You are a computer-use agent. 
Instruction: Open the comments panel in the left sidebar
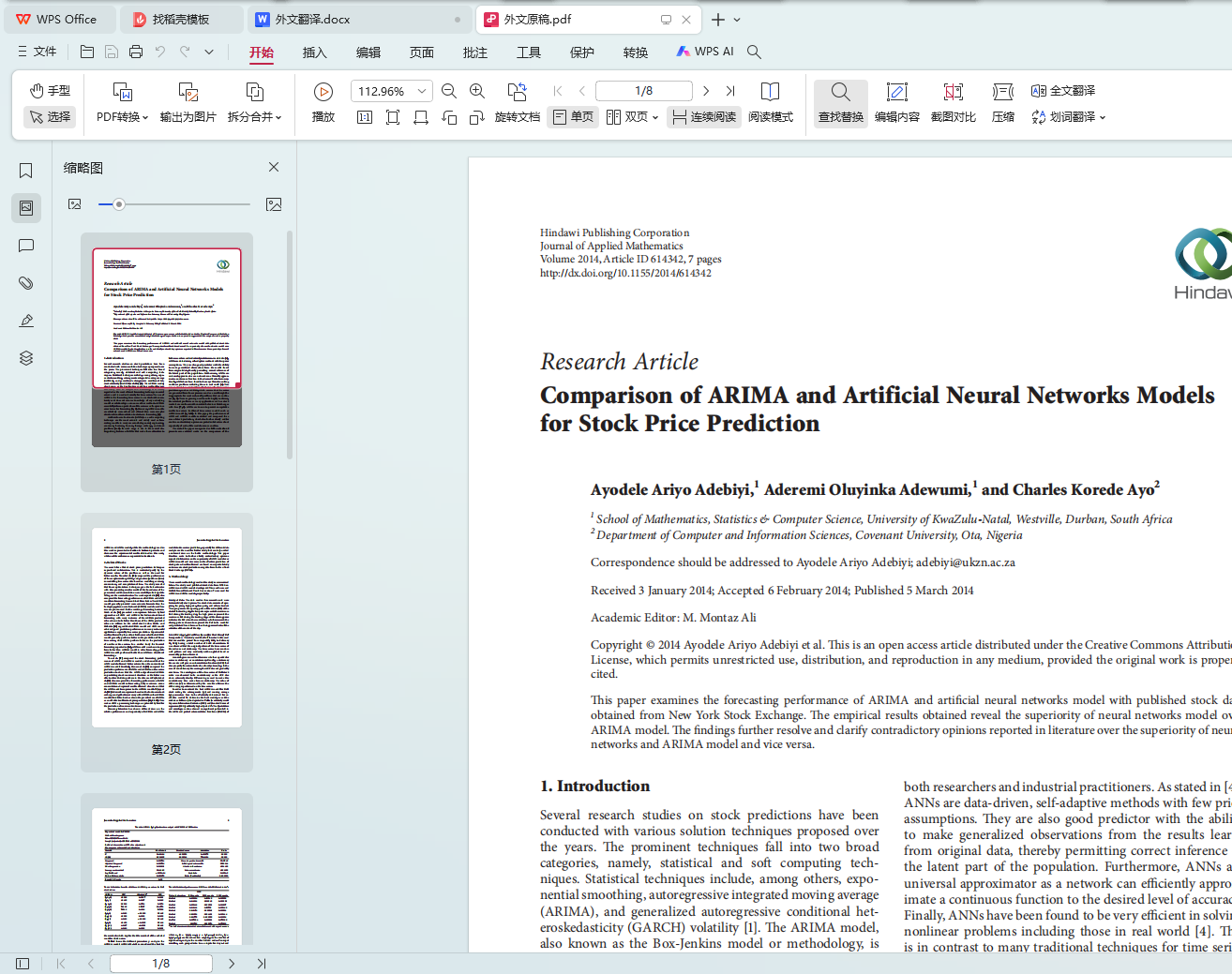pos(26,246)
